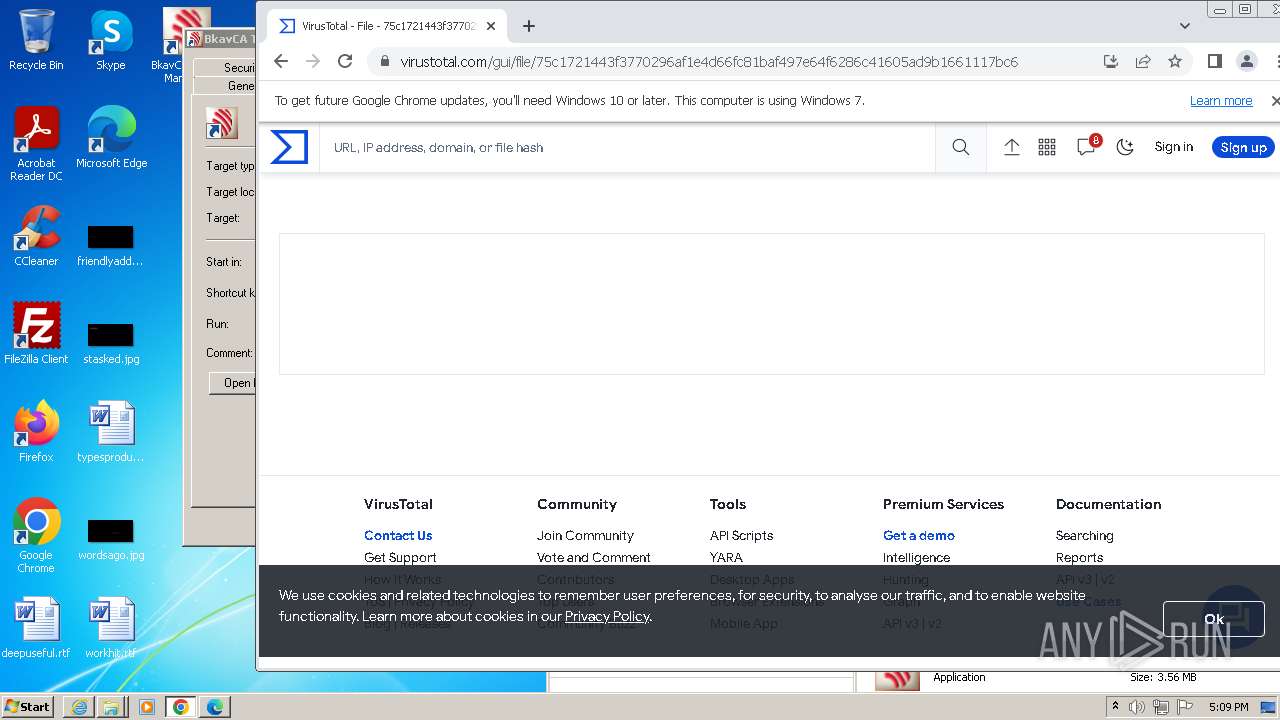Viewport: 1280px width, 720px height.
Task: Open Microsoft Edge desktop shortcut
Action: pyautogui.click(x=111, y=137)
